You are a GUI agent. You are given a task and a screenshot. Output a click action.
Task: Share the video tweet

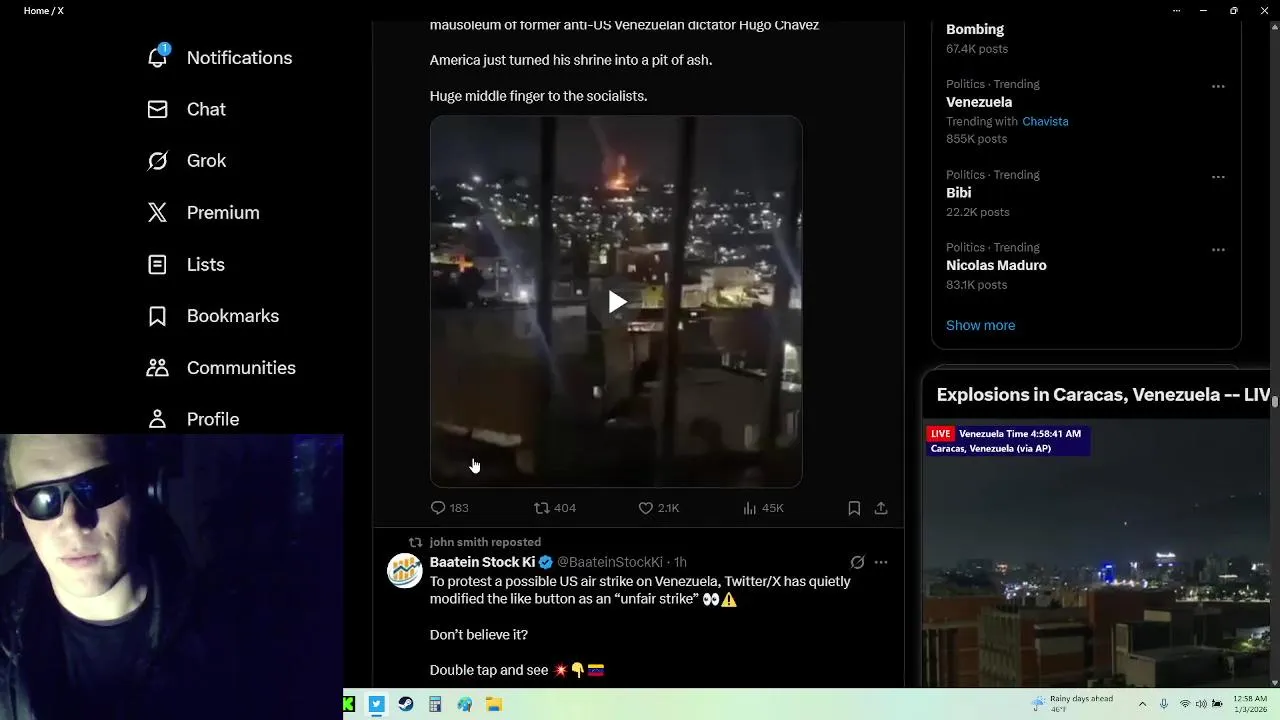(881, 508)
